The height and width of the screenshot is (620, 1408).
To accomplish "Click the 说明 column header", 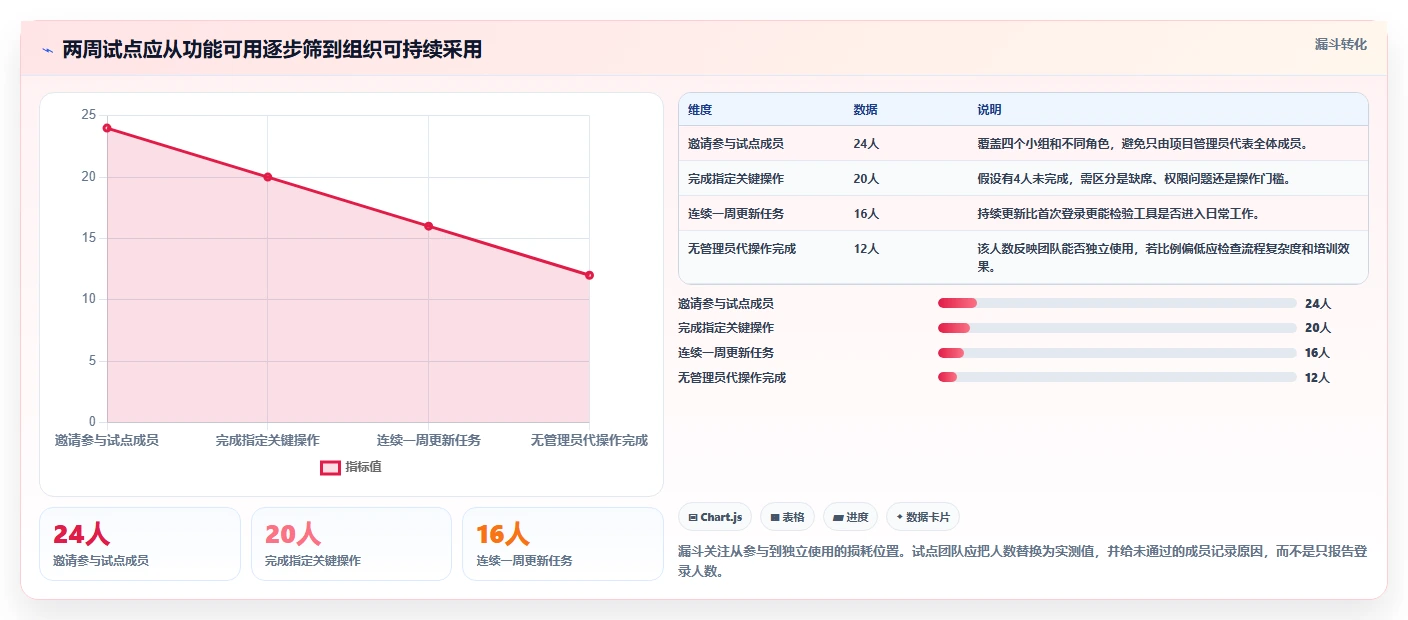I will 989,110.
